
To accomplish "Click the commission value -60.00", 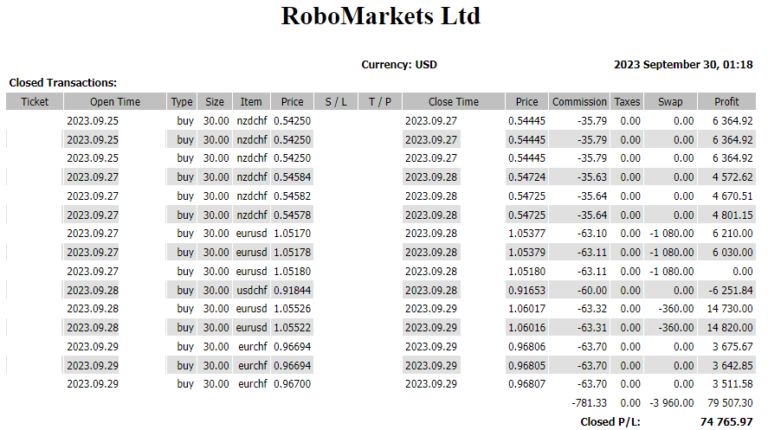I will pos(592,290).
